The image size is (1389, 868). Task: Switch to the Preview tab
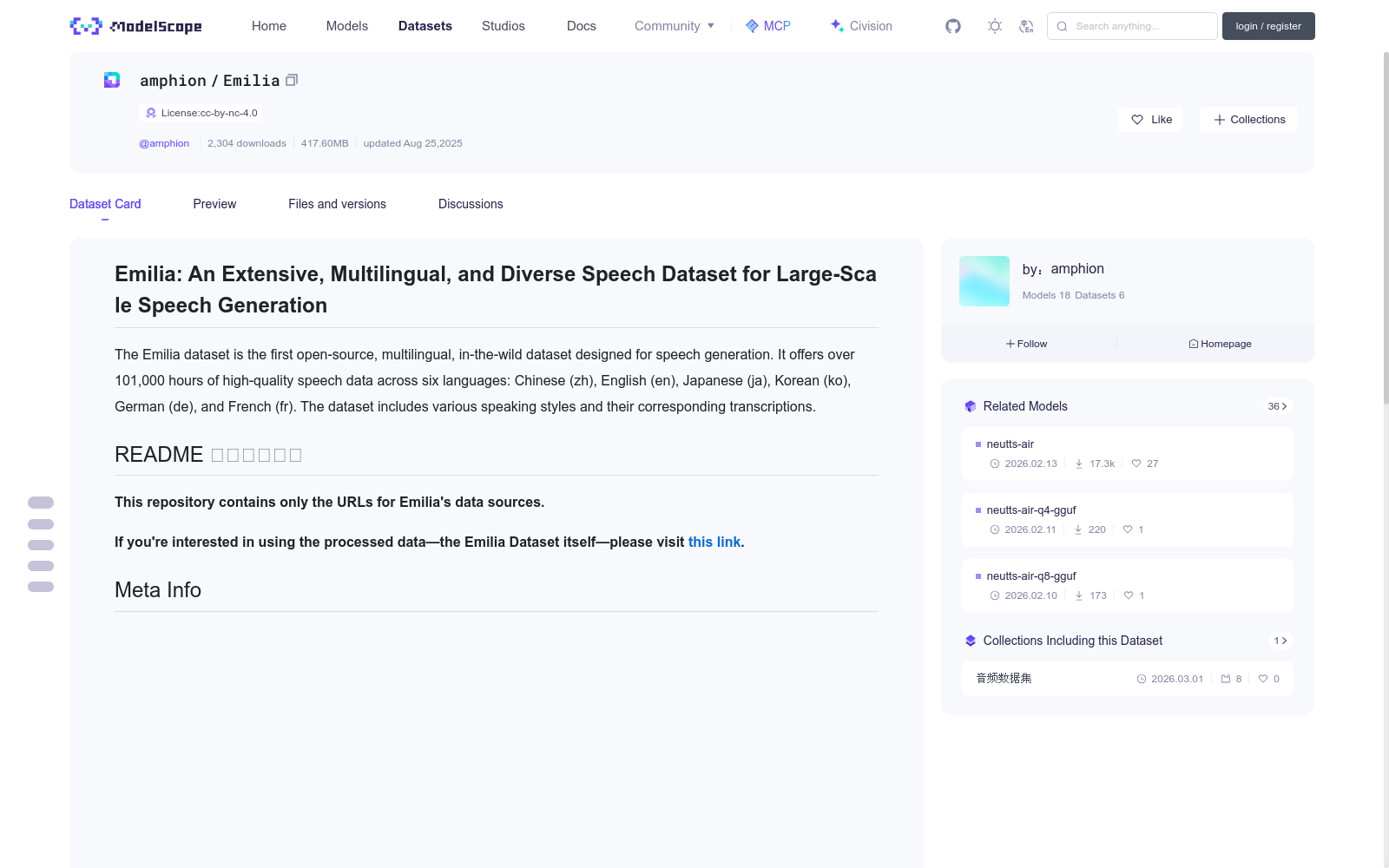coord(214,204)
